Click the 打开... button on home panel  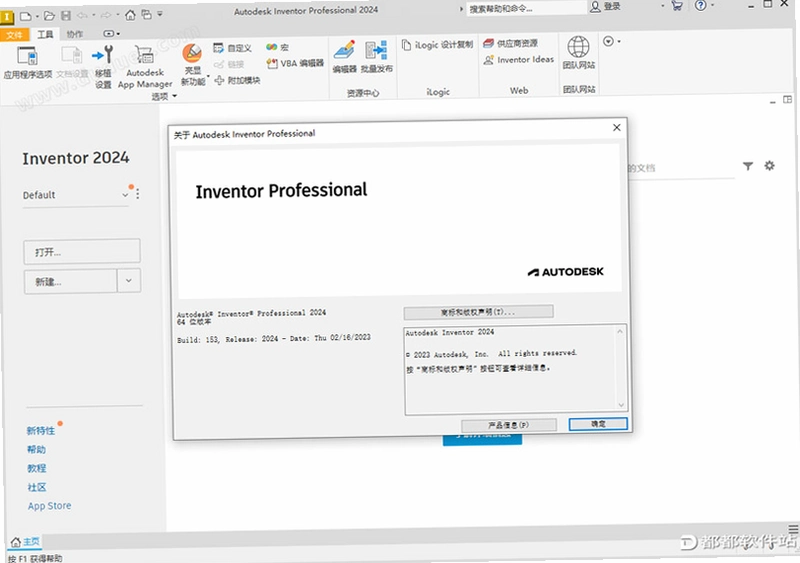[82, 251]
